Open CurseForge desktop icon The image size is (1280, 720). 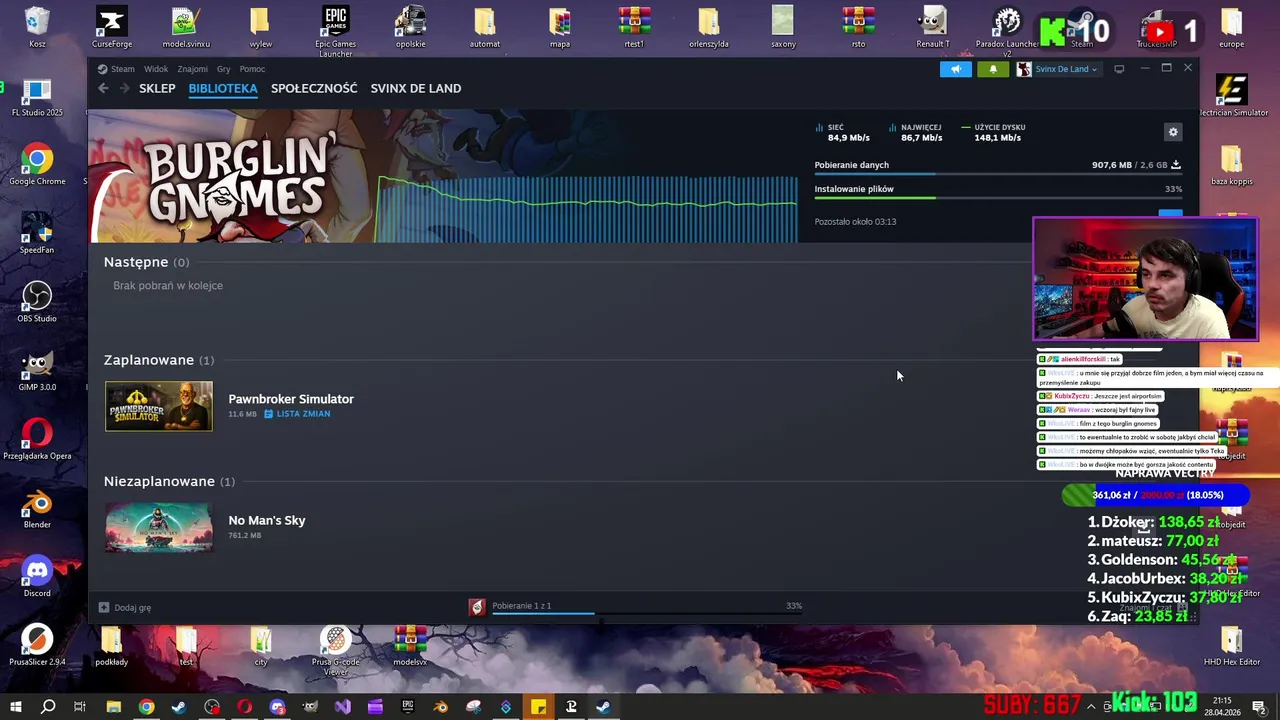(111, 27)
